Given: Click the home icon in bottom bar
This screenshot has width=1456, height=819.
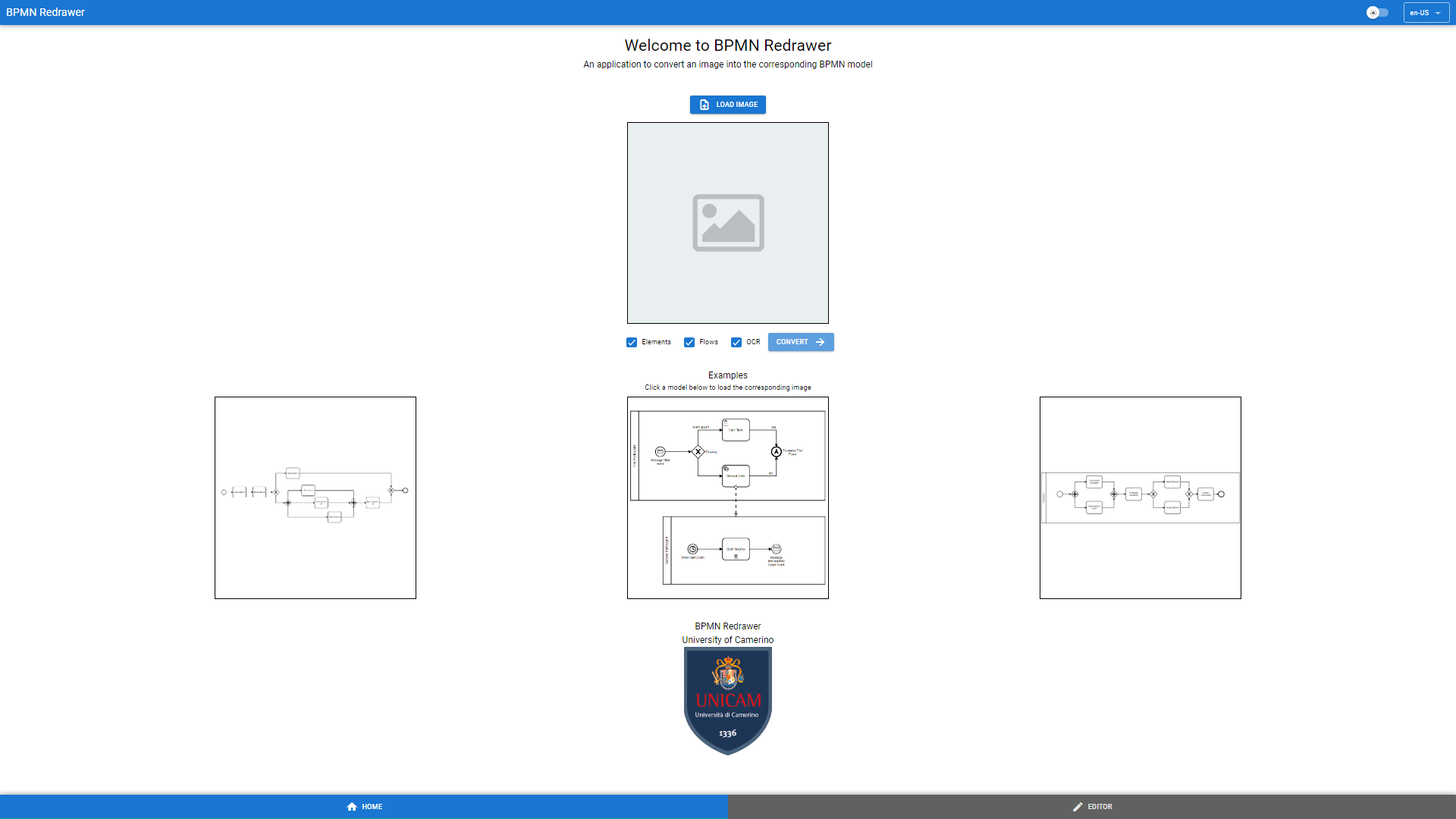Looking at the screenshot, I should [352, 807].
